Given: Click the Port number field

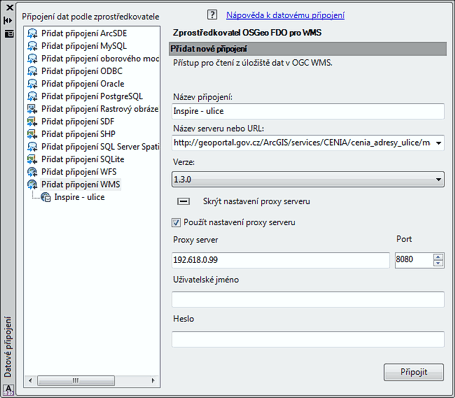Looking at the screenshot, I should [x=414, y=260].
